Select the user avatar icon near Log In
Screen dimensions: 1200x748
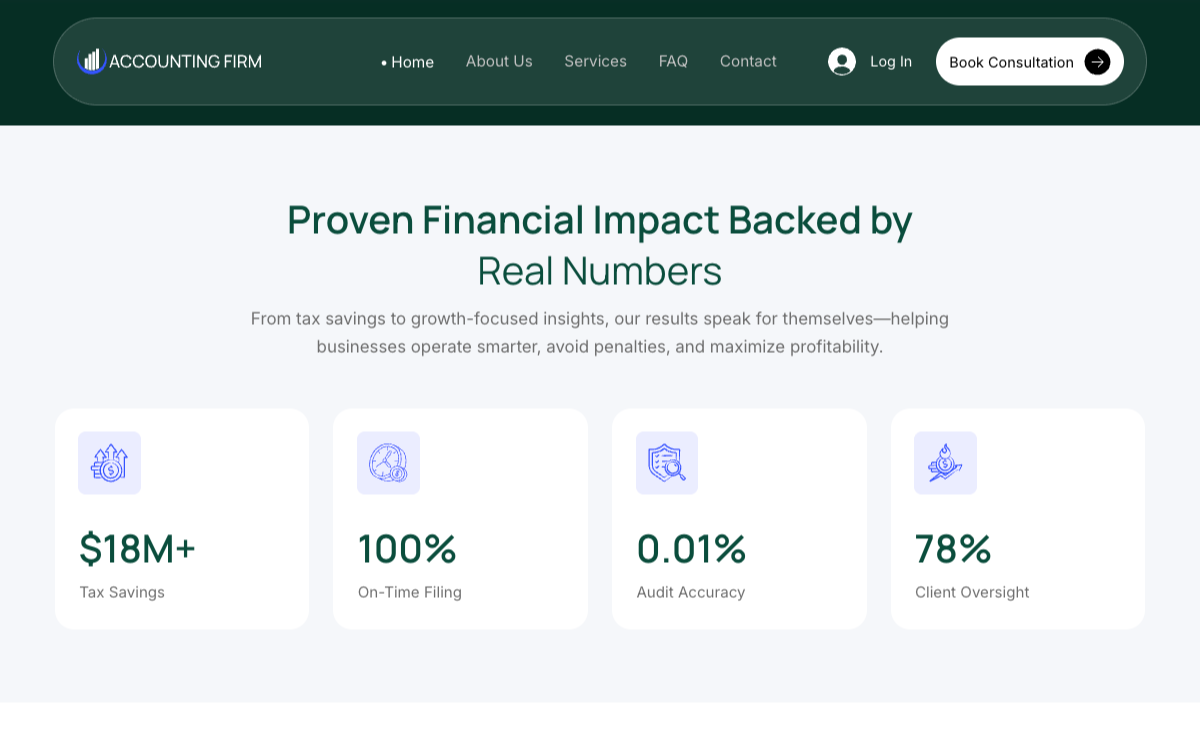[x=842, y=61]
